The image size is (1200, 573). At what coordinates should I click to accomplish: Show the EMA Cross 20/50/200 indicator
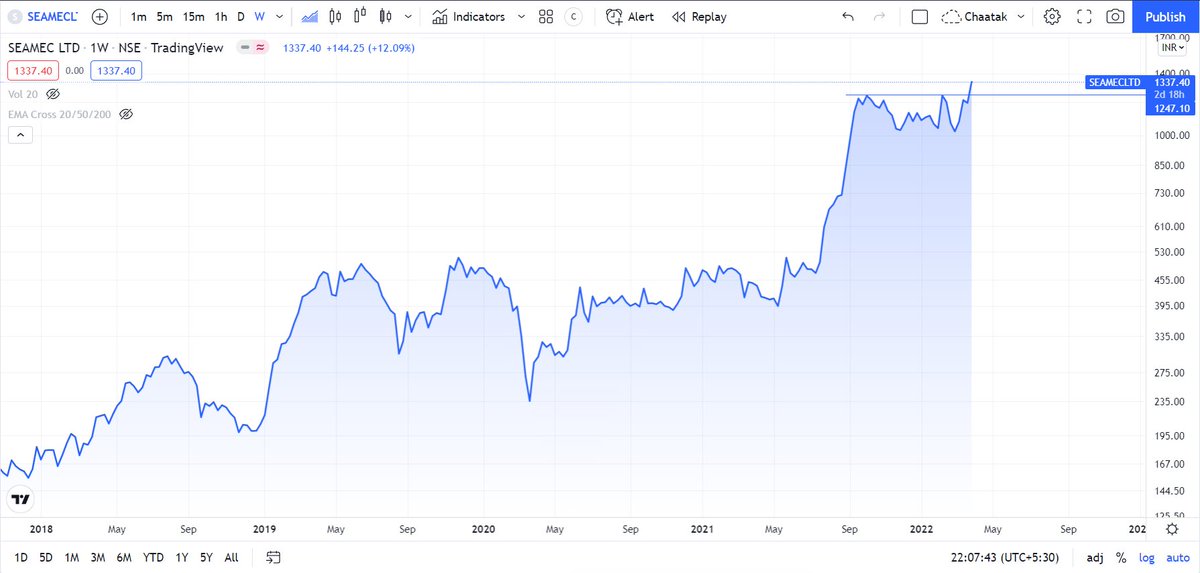(x=126, y=115)
